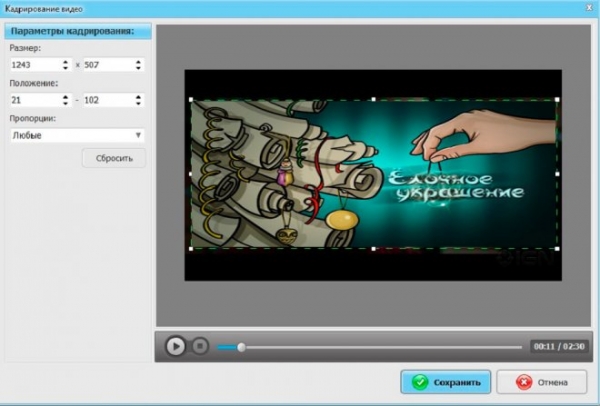Decrease crop height using down arrow
The width and height of the screenshot is (600, 406).
click(137, 69)
